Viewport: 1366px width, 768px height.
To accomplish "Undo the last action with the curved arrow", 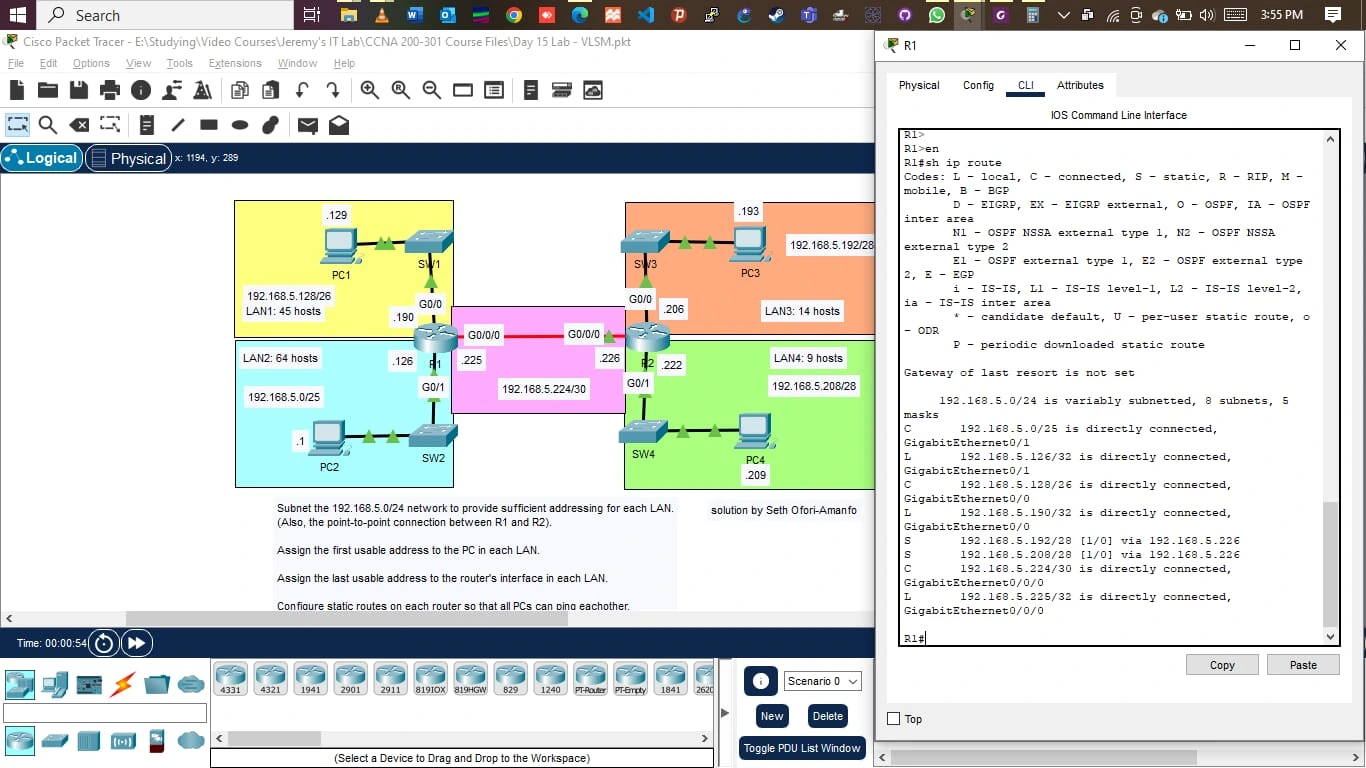I will pos(302,90).
